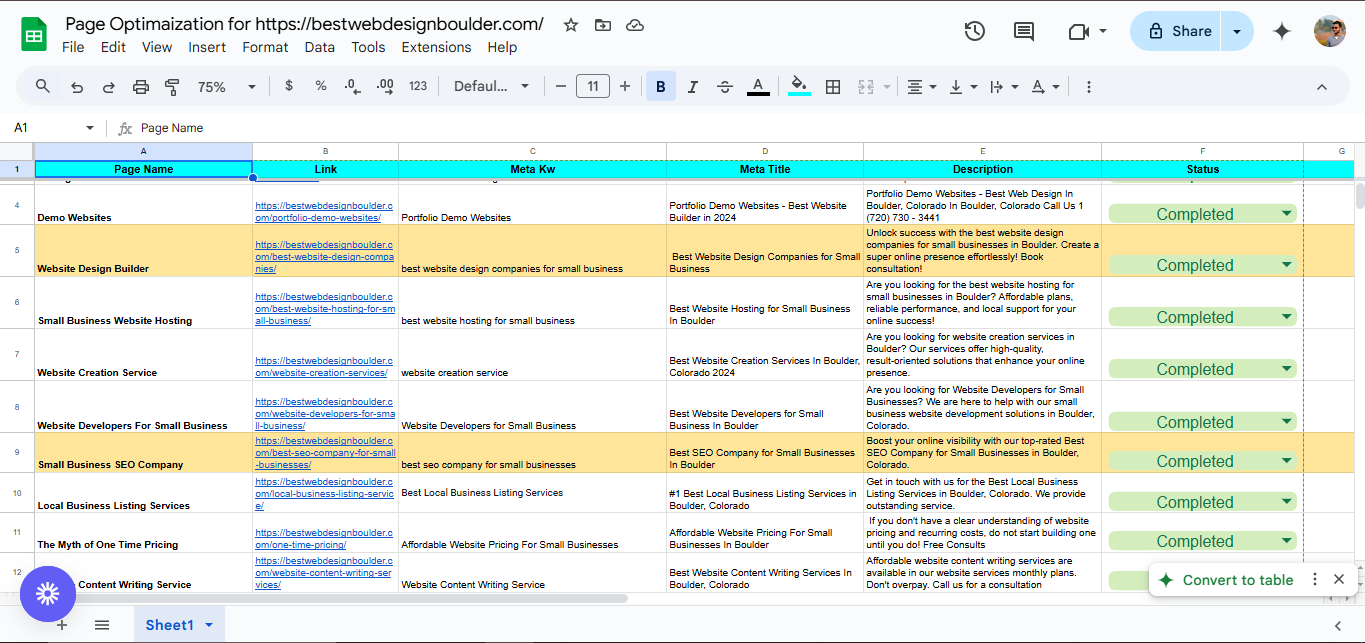1365x643 pixels.
Task: Click the Undo icon
Action: click(x=77, y=86)
